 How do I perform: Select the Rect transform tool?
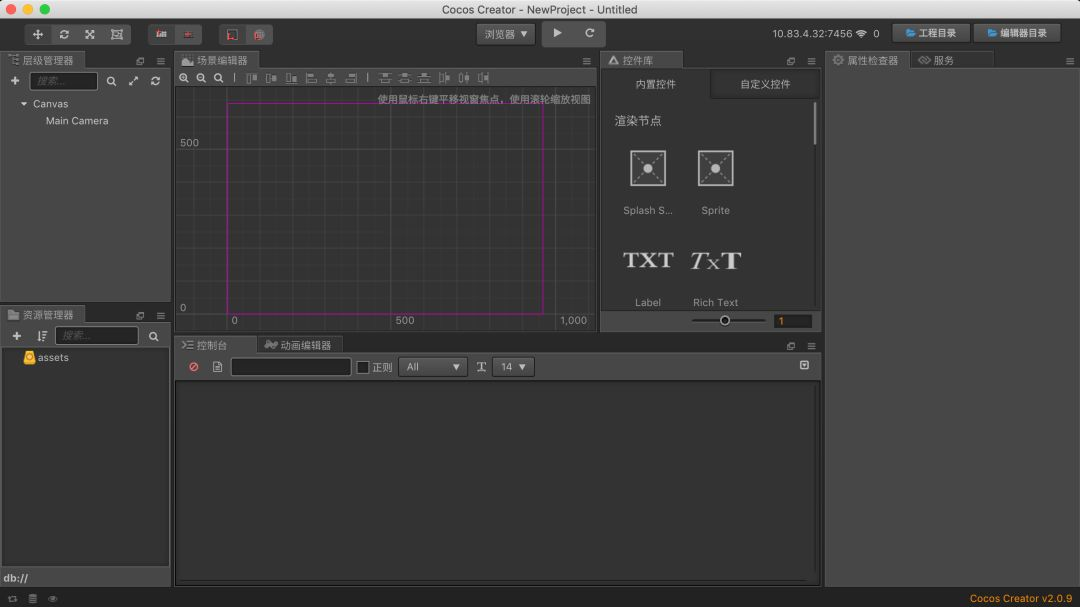[x=116, y=34]
